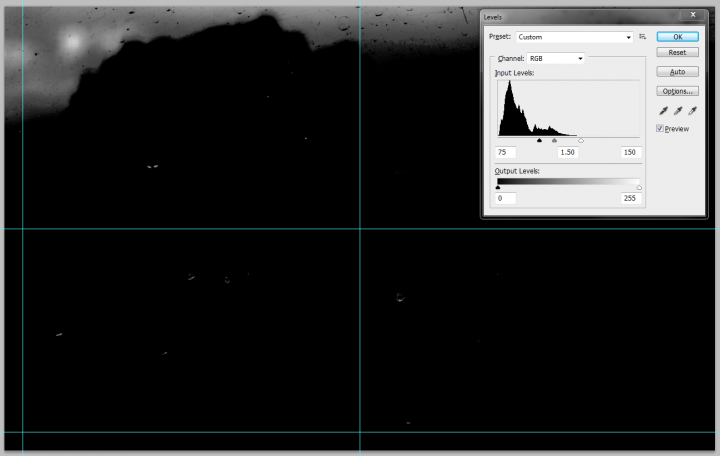The height and width of the screenshot is (456, 720).
Task: Focus the input shadow field showing 75
Action: tap(506, 152)
